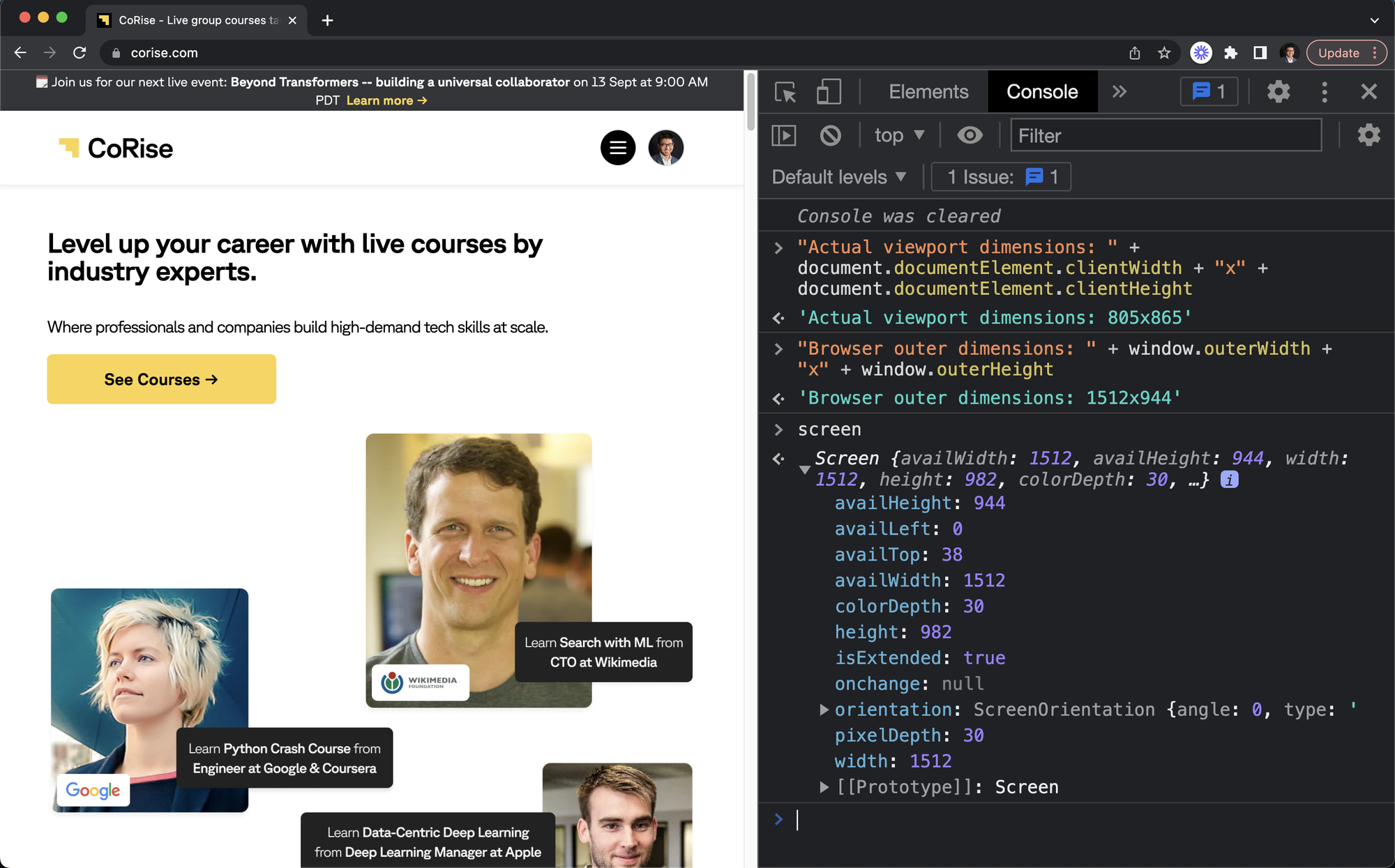Show more DevTools tabs chevron
This screenshot has height=868, width=1395.
tap(1119, 92)
